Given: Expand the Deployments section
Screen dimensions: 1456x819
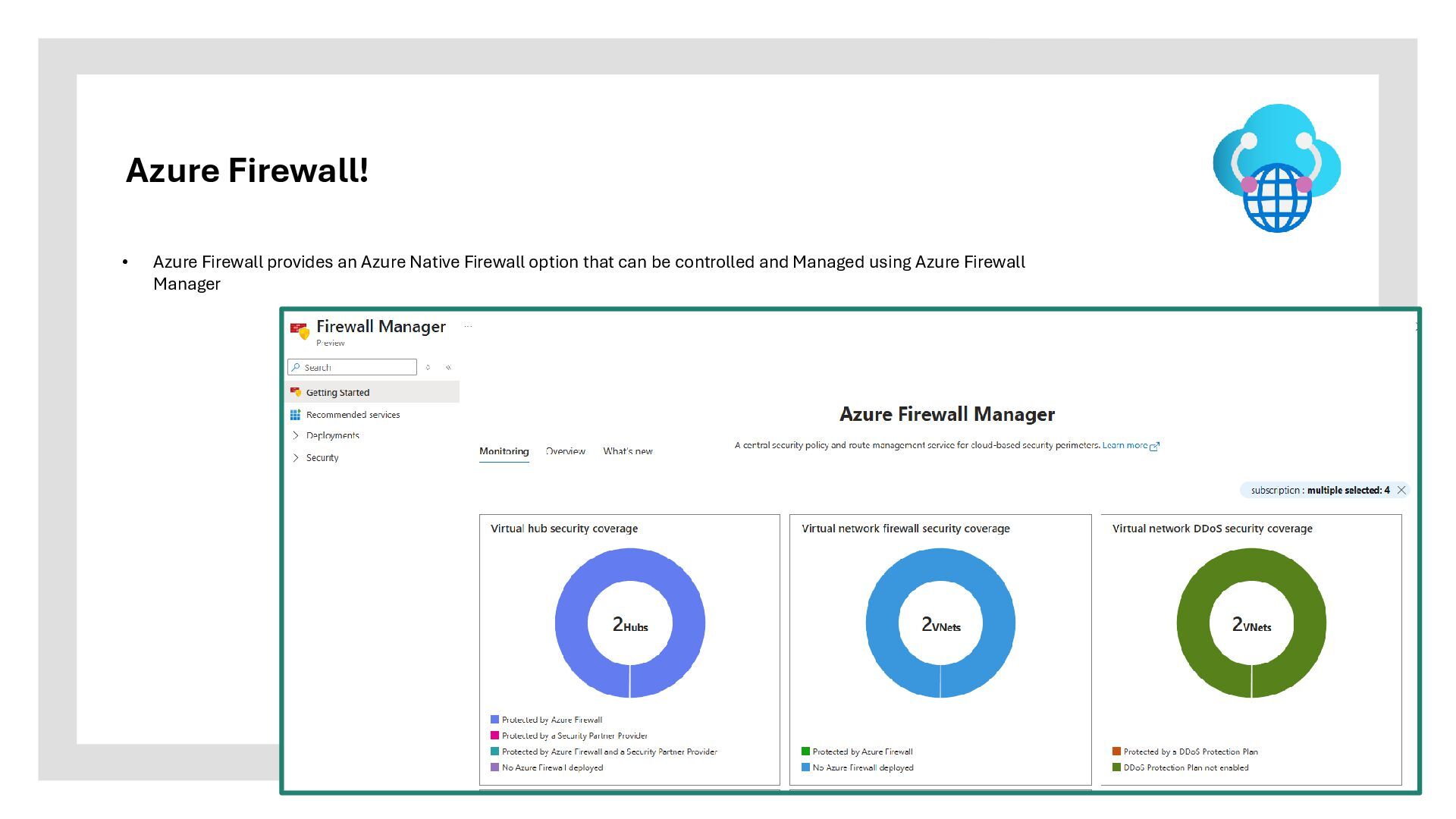Looking at the screenshot, I should click(x=296, y=435).
